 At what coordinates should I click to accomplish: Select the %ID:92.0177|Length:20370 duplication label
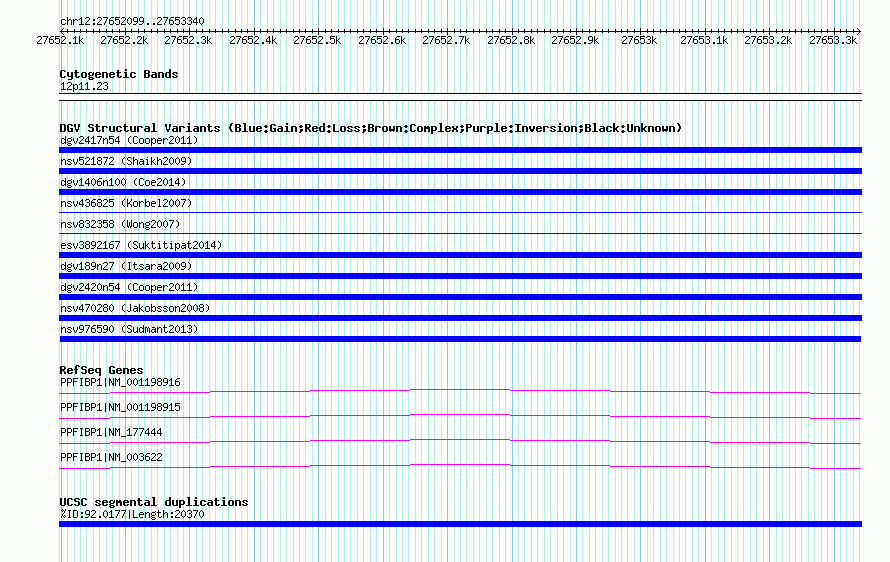(x=132, y=514)
